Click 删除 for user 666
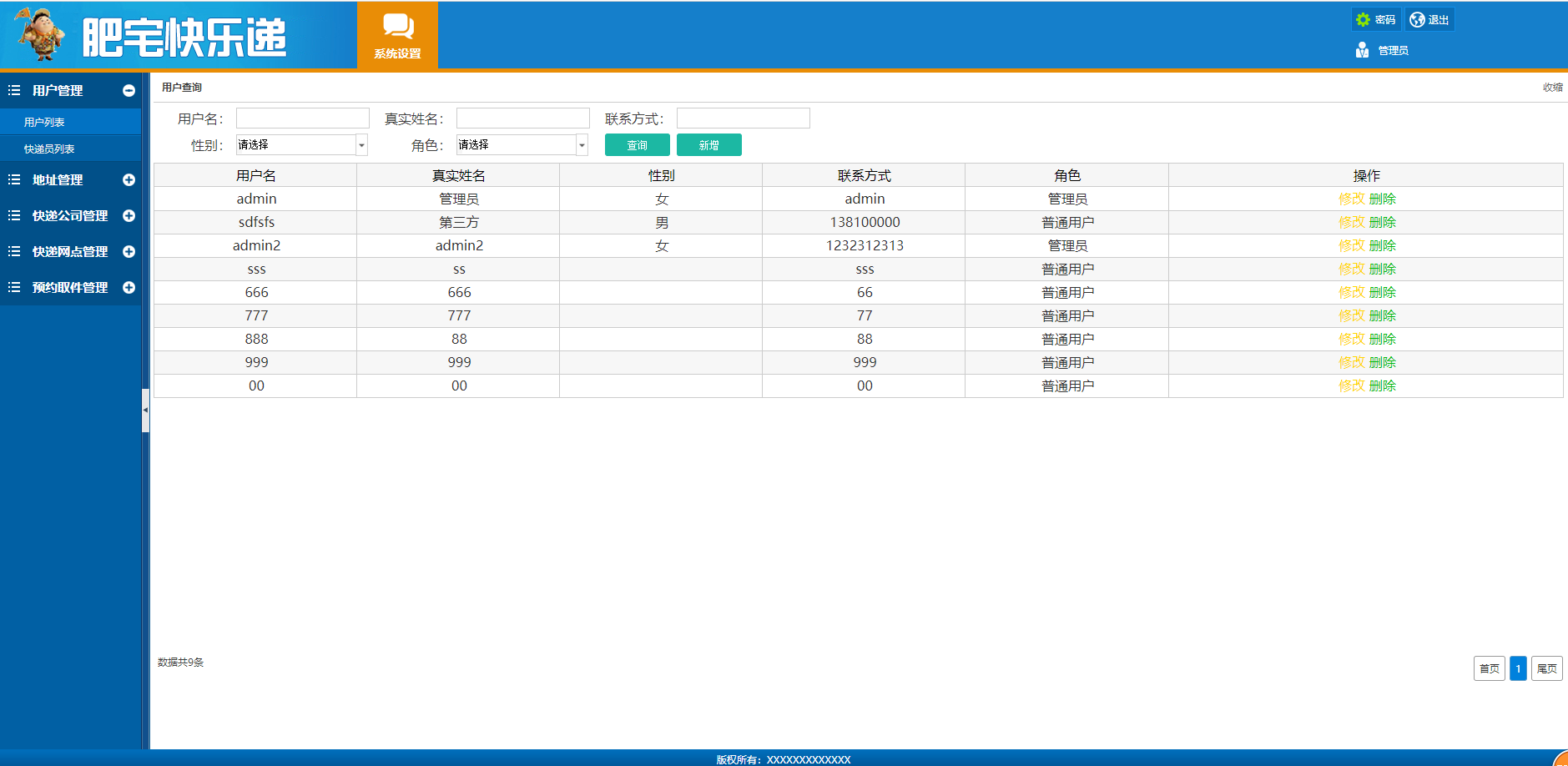Screen dimensions: 1568x766 [x=1382, y=292]
